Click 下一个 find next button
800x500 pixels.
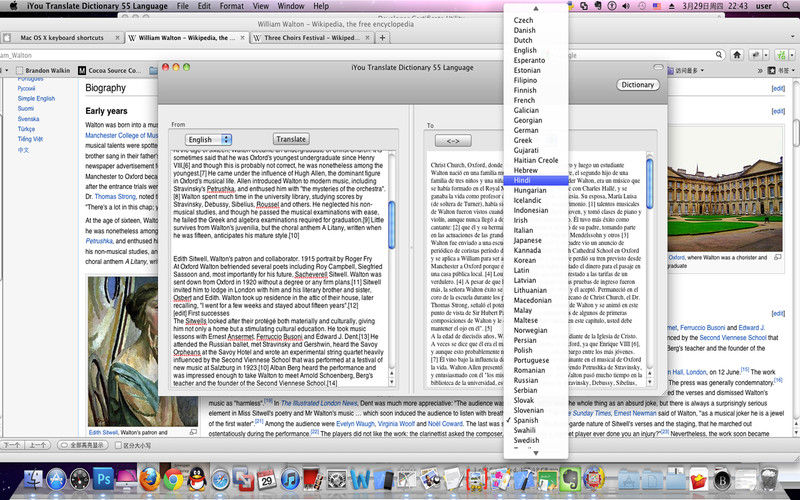(12, 445)
